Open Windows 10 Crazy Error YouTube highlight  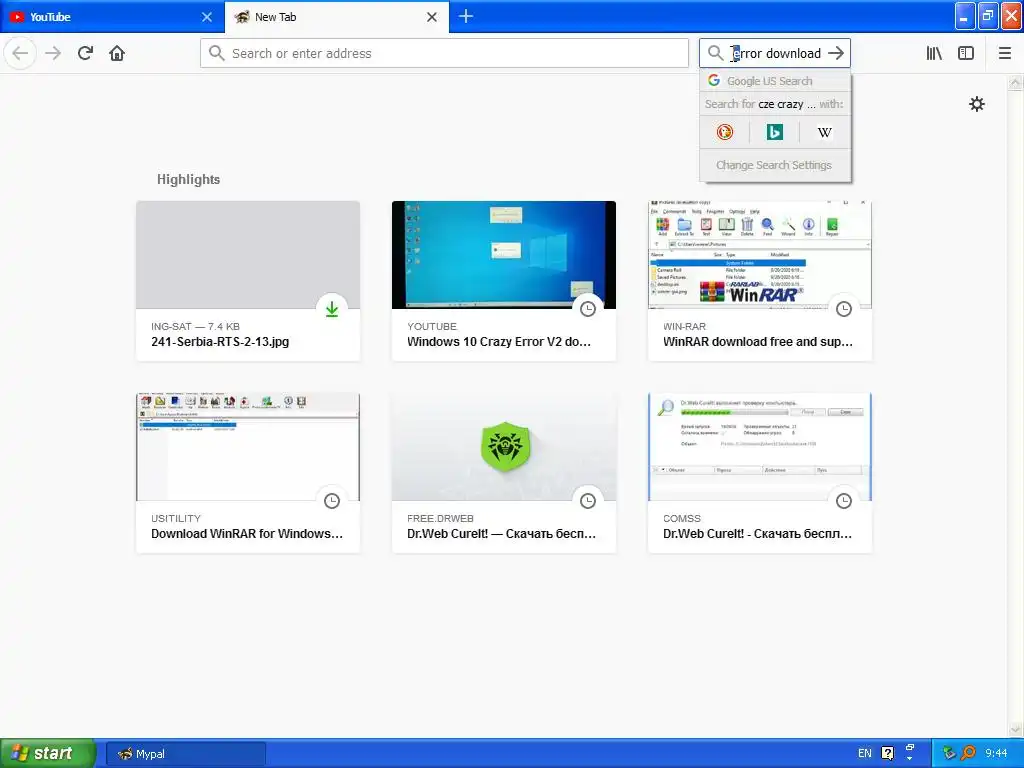tap(504, 281)
